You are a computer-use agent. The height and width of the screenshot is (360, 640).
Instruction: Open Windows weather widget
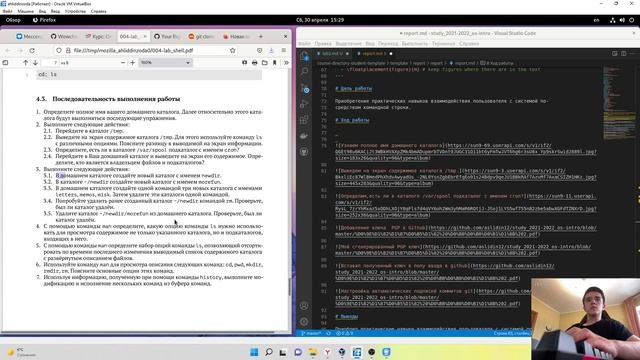click(x=20, y=352)
